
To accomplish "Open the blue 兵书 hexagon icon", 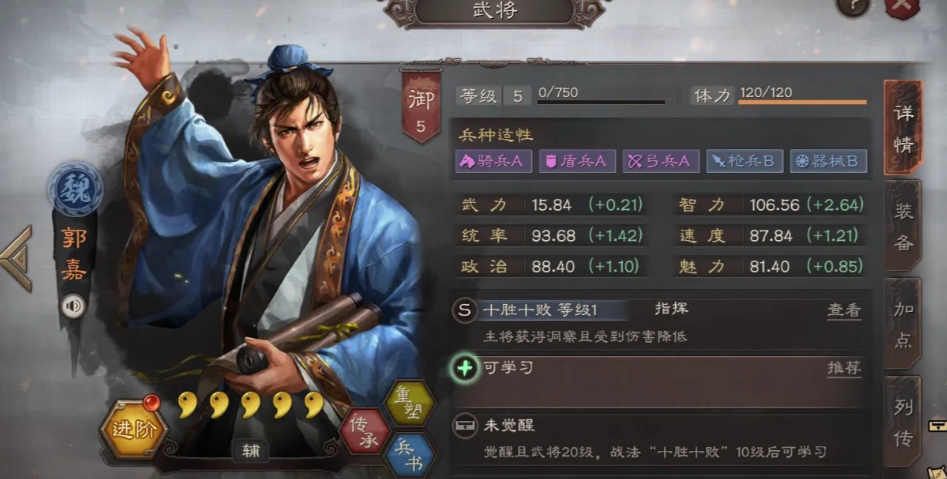I will tap(409, 457).
